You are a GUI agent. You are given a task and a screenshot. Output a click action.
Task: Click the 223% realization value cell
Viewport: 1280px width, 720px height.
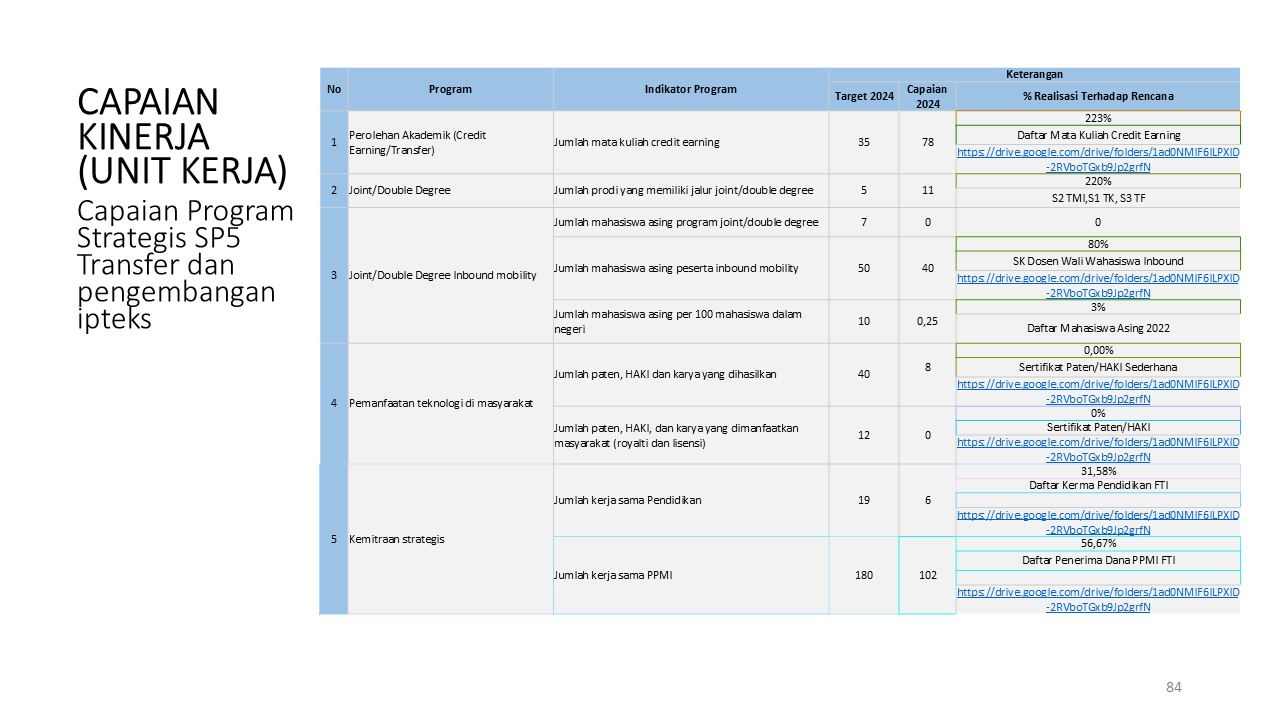(1098, 117)
